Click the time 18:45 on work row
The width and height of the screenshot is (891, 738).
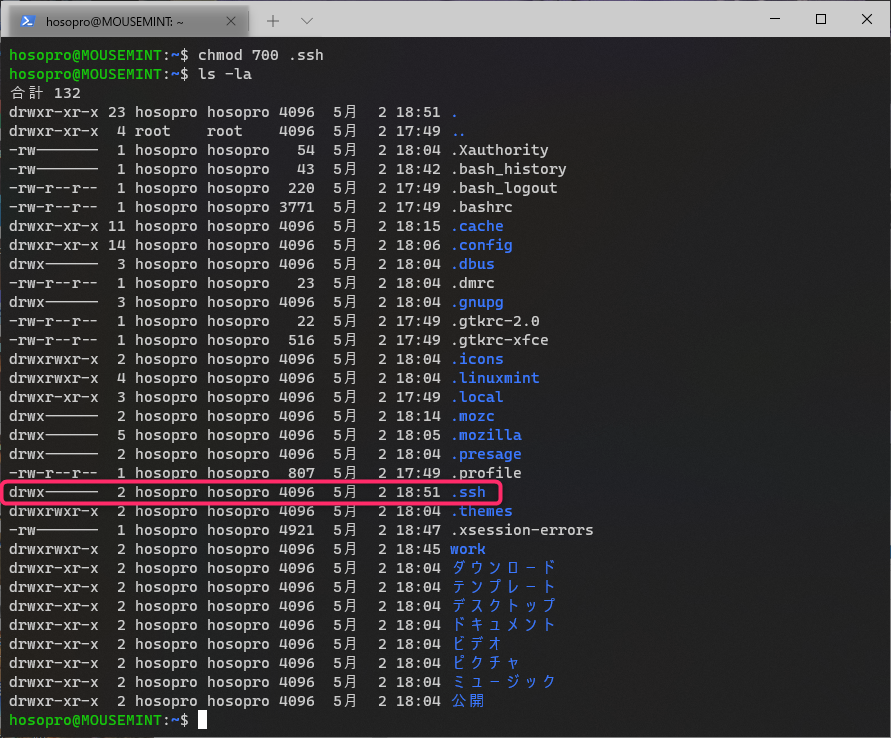pos(418,549)
